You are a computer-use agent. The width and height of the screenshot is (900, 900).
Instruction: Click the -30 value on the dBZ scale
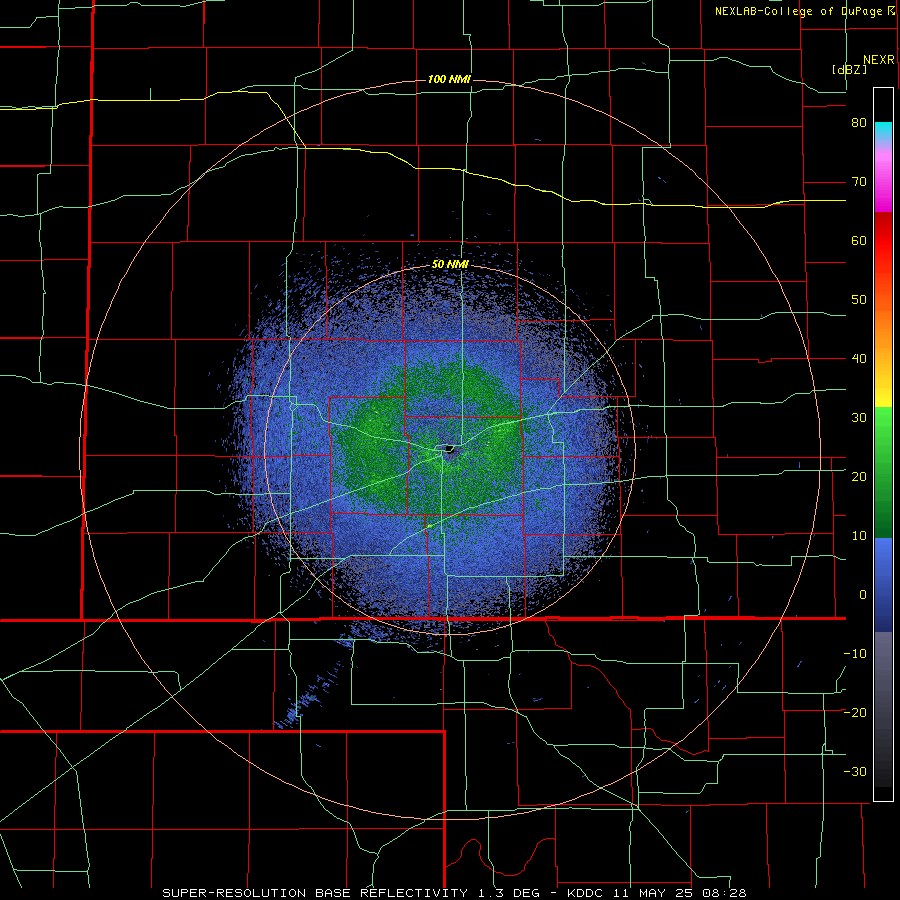(855, 771)
